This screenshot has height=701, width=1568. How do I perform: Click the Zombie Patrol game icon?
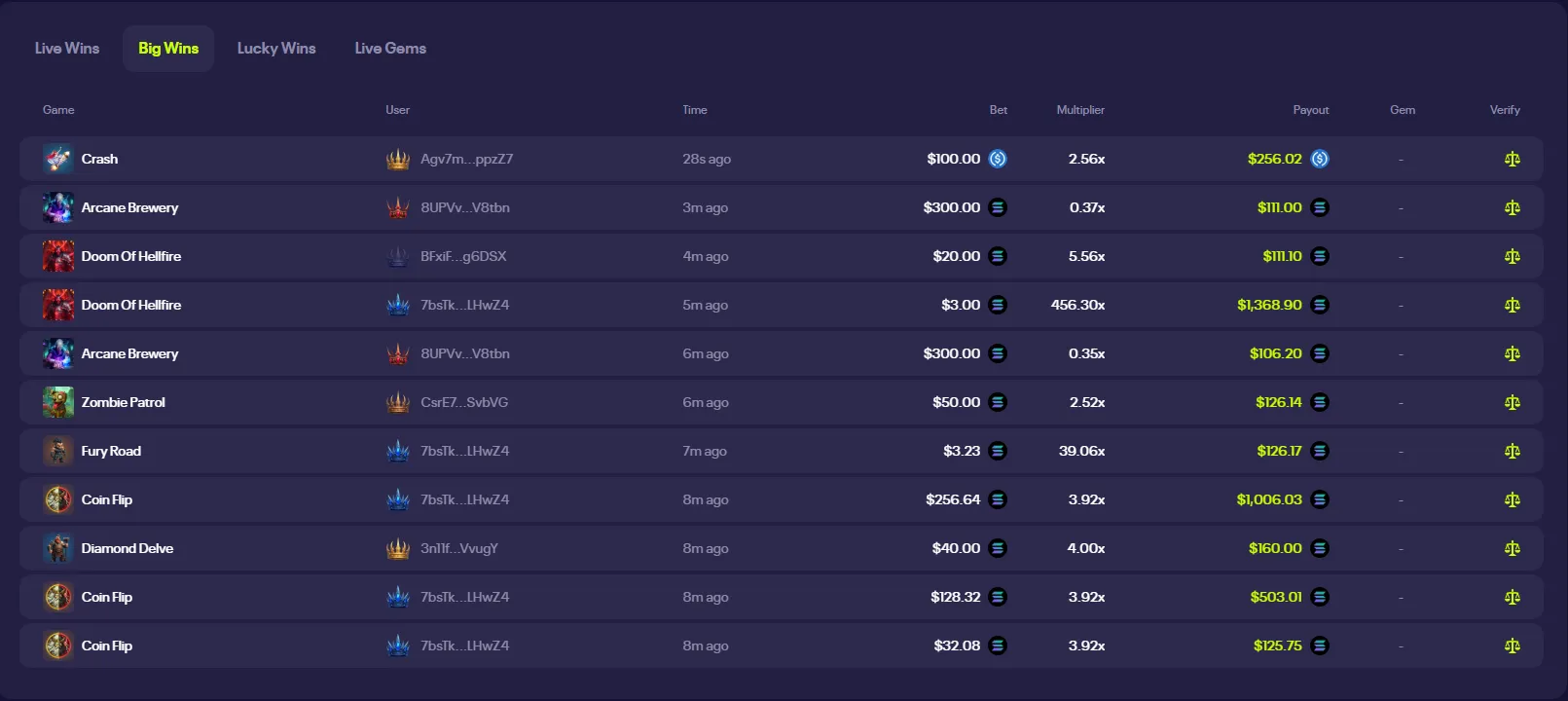pos(58,402)
